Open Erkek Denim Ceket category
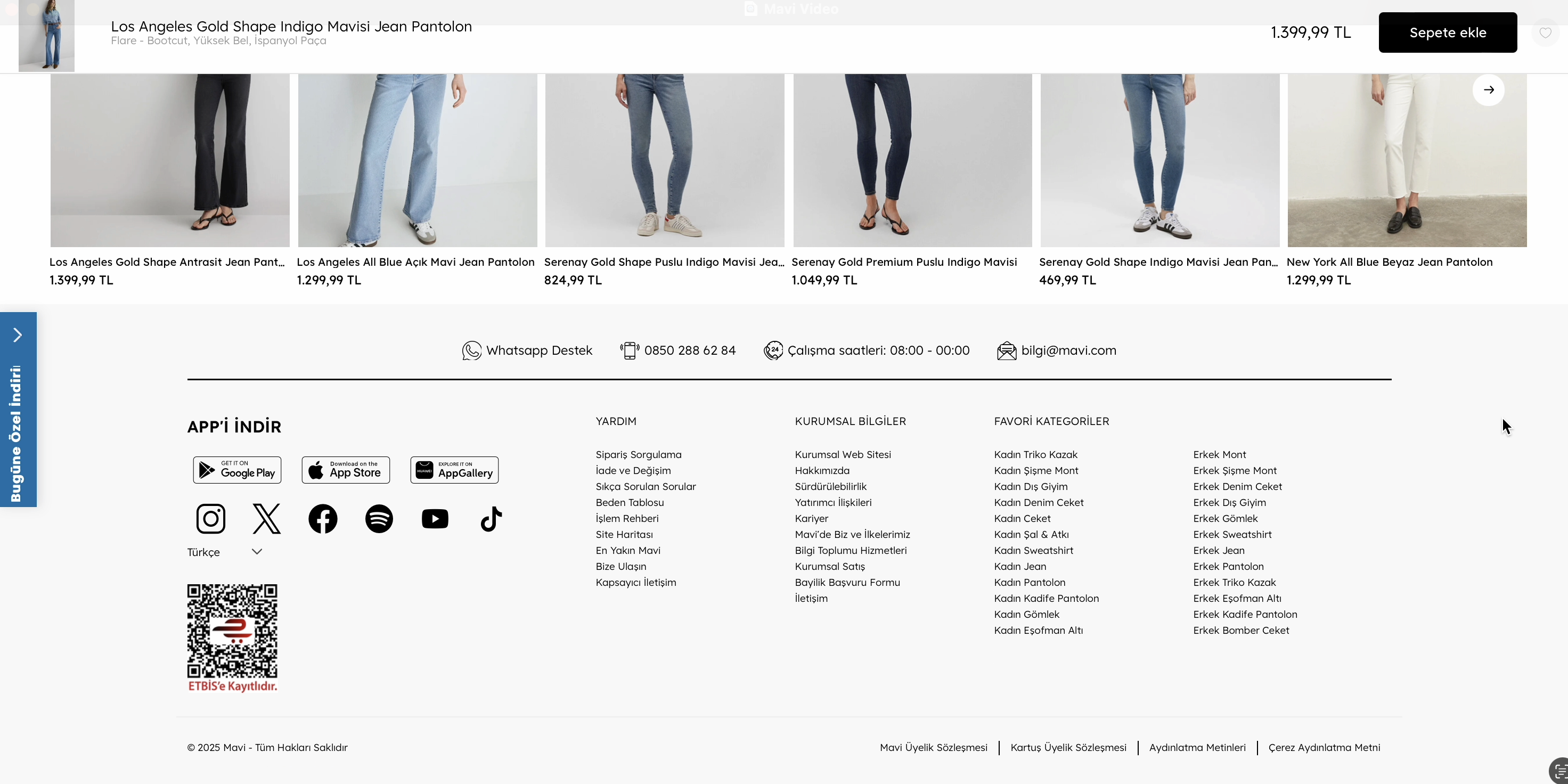 pyautogui.click(x=1237, y=486)
